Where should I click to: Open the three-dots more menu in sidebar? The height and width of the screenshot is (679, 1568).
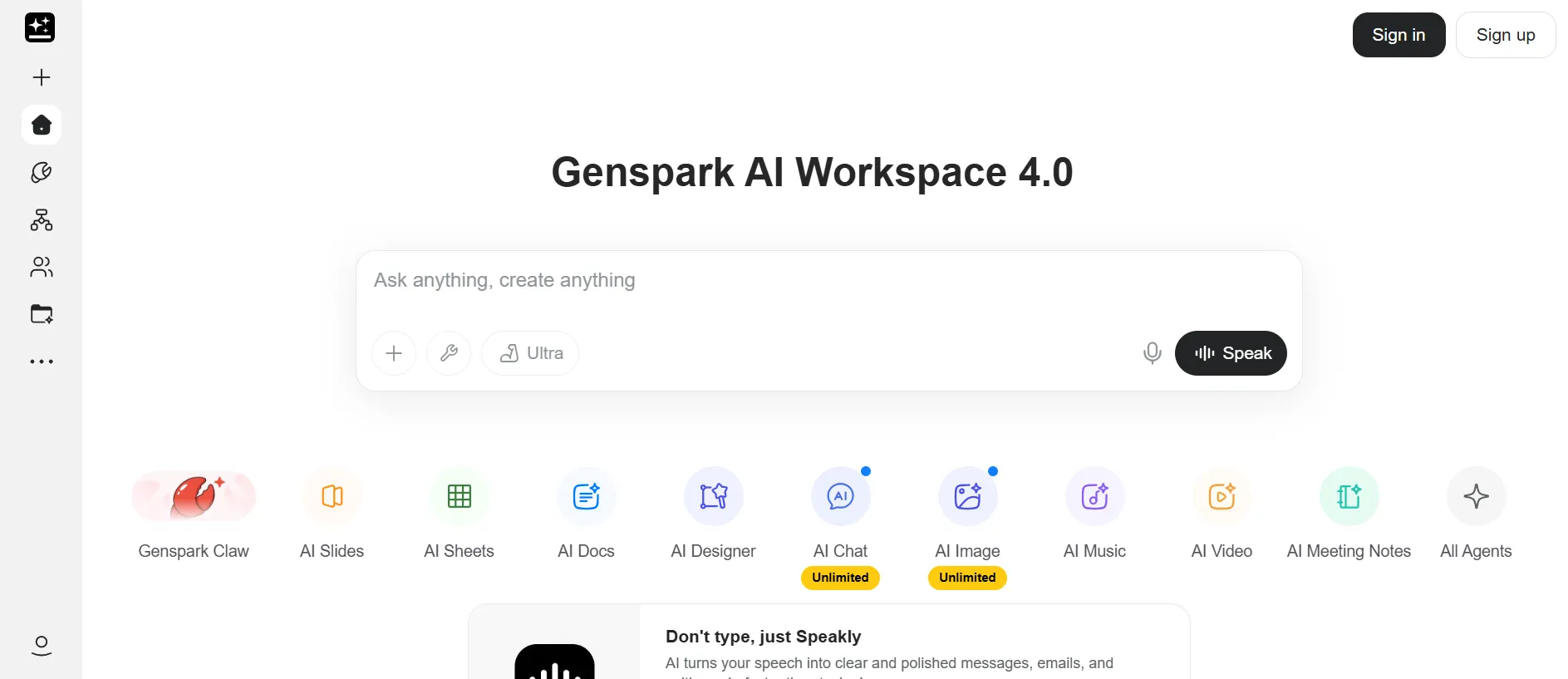tap(42, 362)
